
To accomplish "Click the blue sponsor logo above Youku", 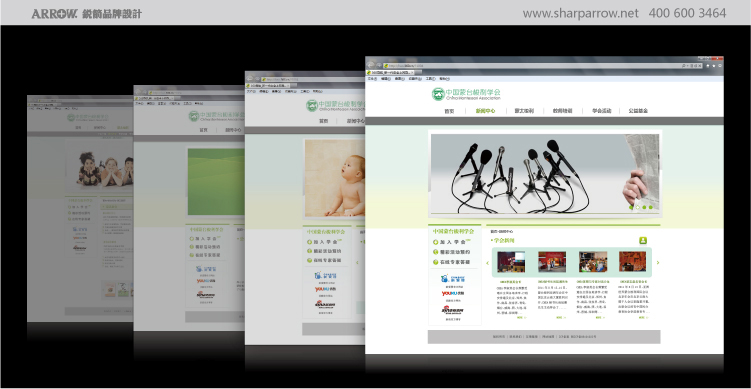I will [x=453, y=278].
